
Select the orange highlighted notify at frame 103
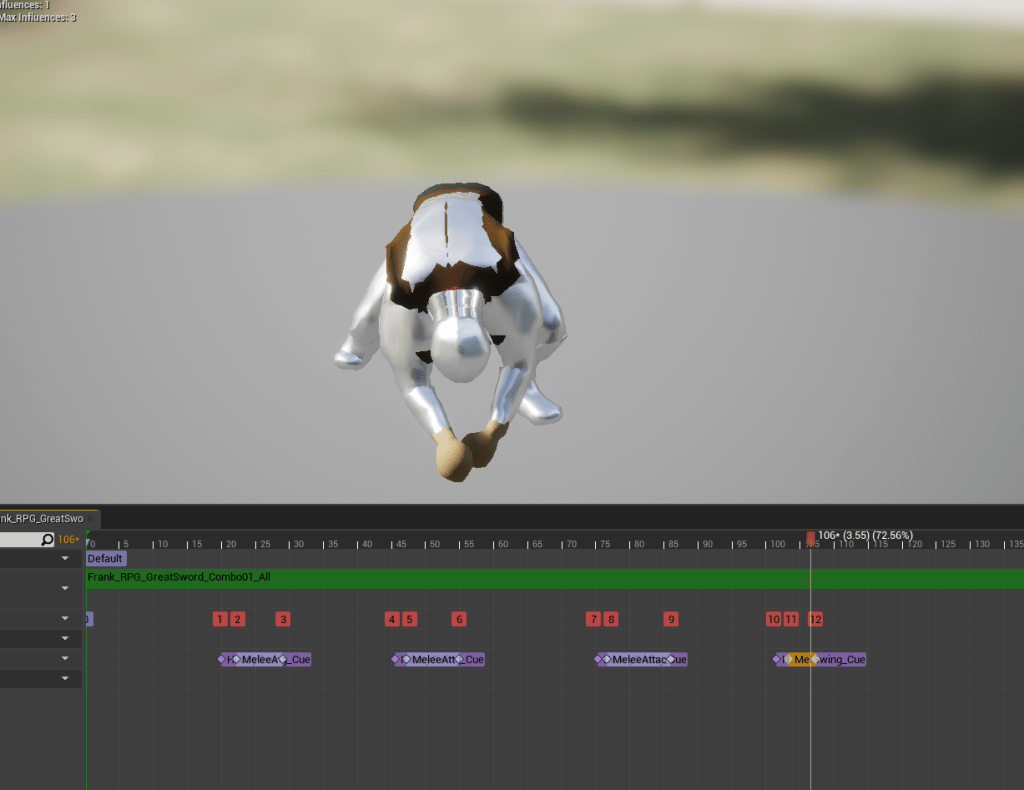(x=800, y=659)
